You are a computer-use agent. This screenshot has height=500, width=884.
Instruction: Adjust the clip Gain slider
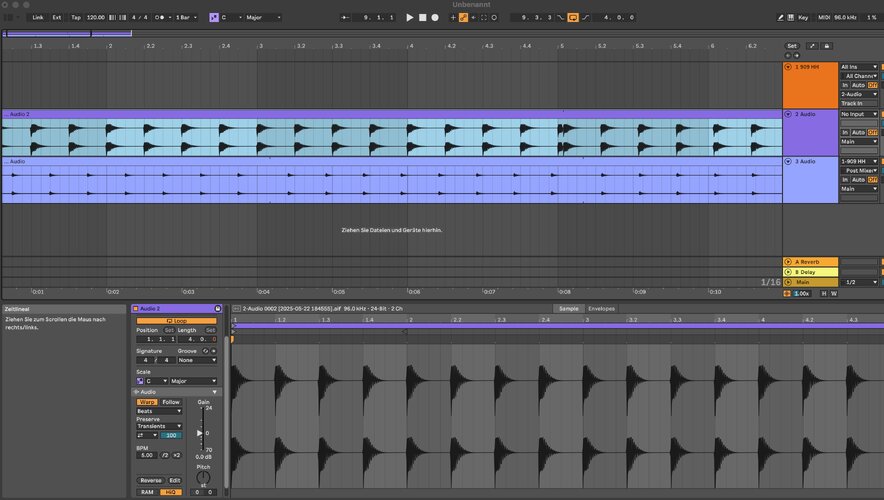click(200, 433)
